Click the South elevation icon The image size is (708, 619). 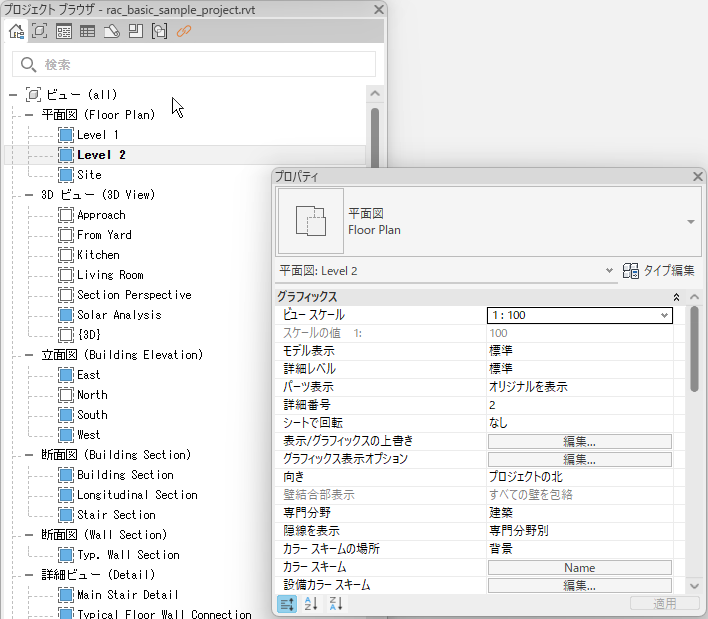pos(66,414)
